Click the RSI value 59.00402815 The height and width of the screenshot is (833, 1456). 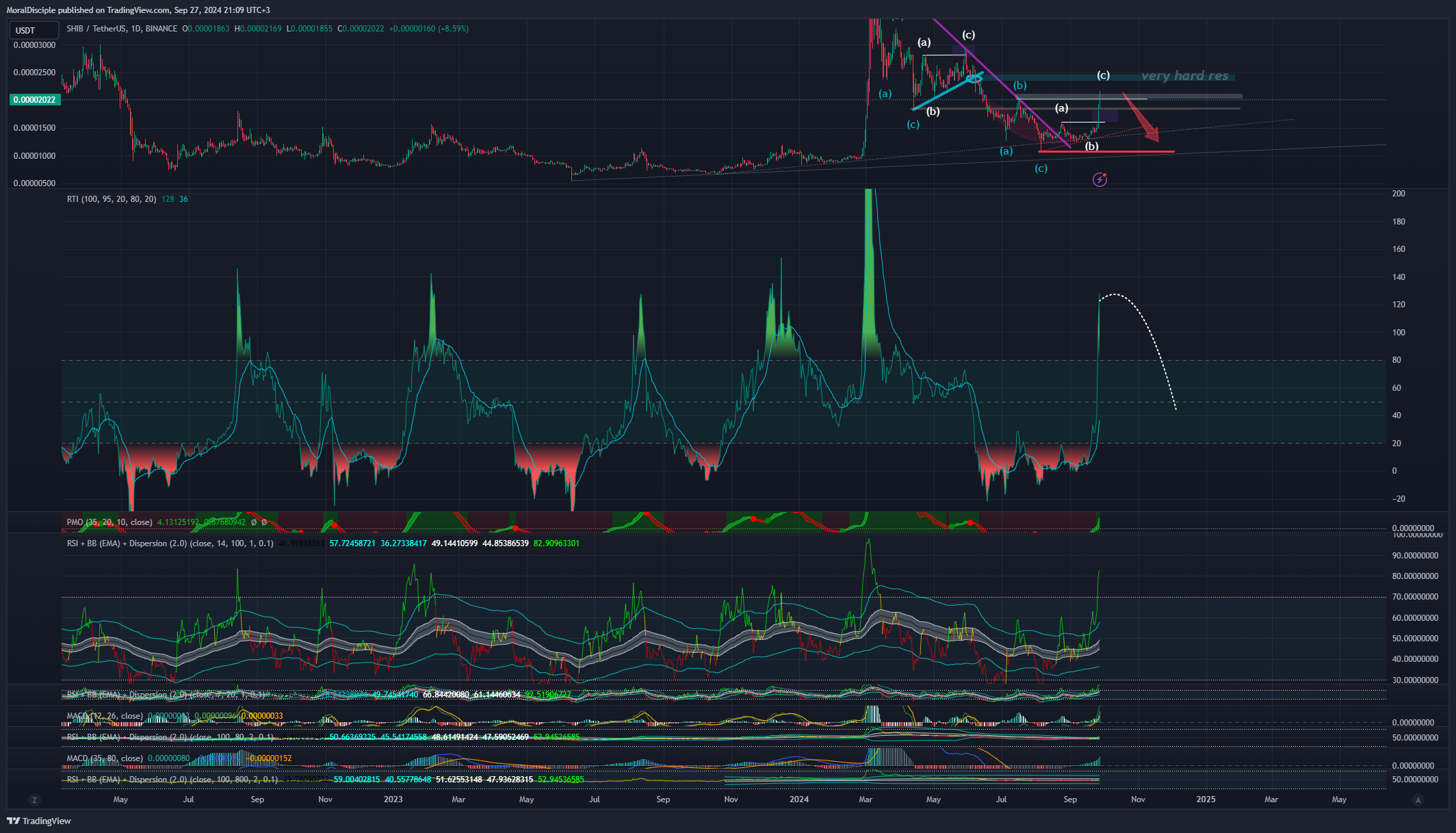click(357, 780)
